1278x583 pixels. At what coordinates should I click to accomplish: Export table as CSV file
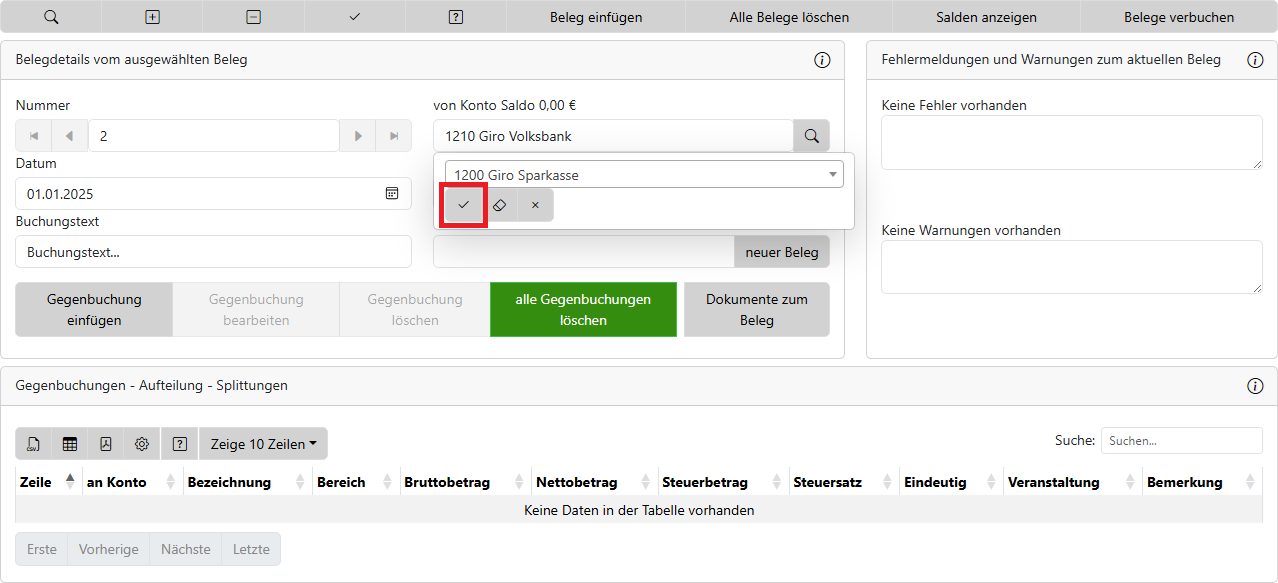pyautogui.click(x=34, y=444)
